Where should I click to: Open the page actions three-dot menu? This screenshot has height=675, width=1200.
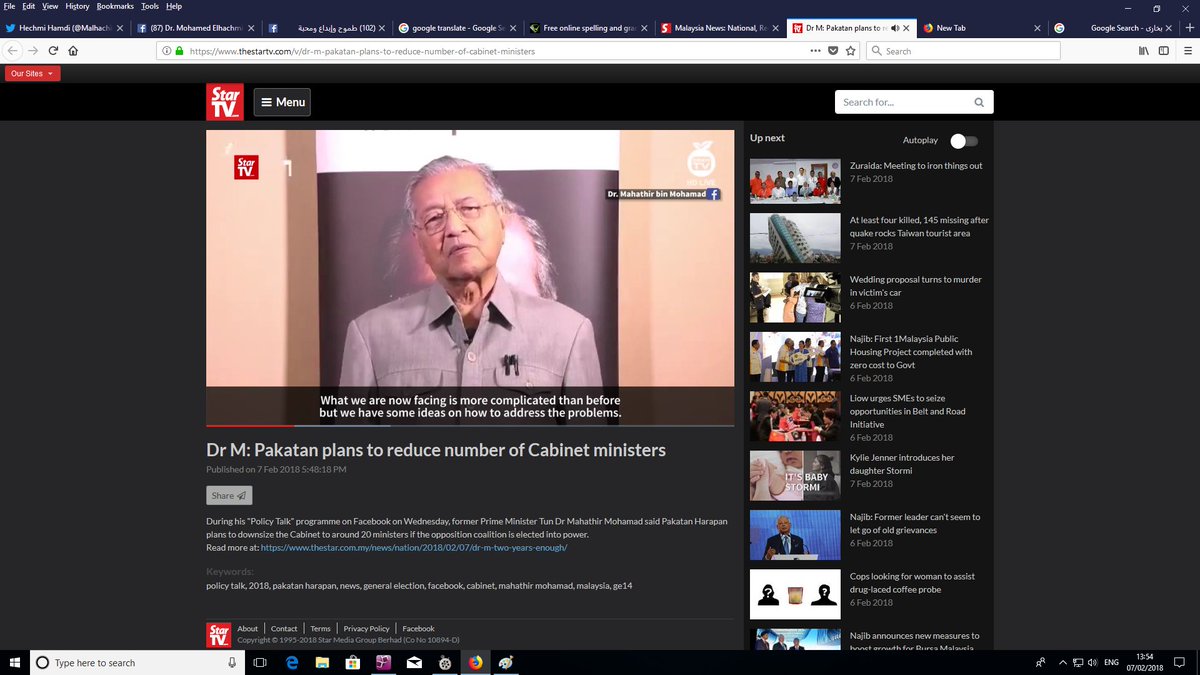tap(816, 50)
